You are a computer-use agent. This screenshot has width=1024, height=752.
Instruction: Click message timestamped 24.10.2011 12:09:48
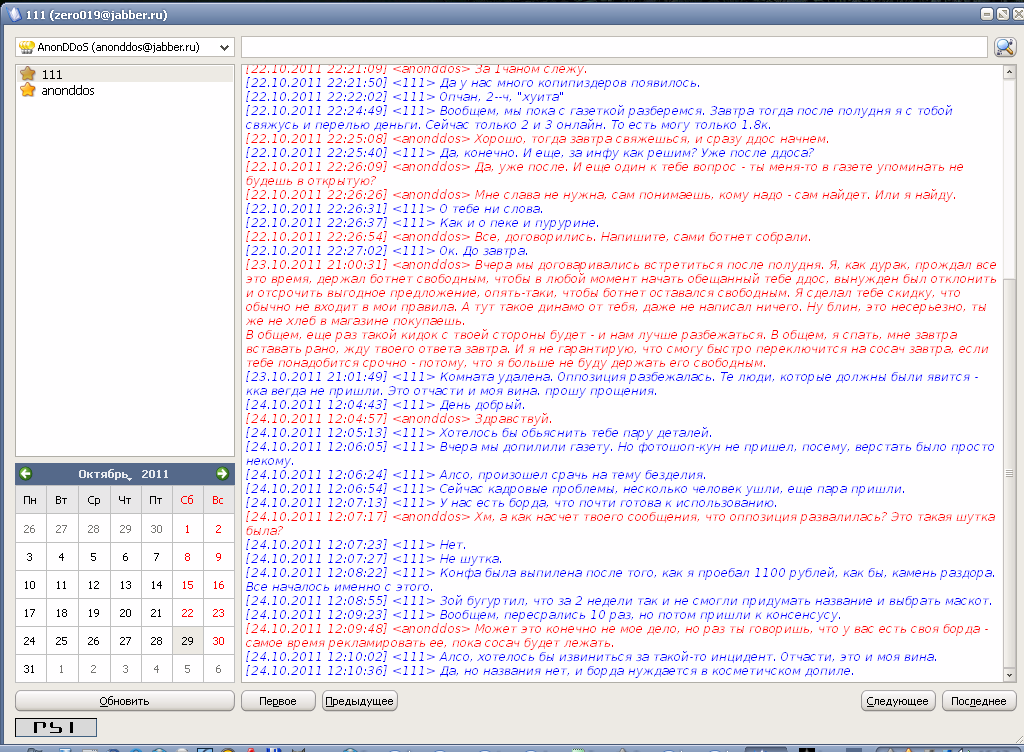(x=618, y=635)
